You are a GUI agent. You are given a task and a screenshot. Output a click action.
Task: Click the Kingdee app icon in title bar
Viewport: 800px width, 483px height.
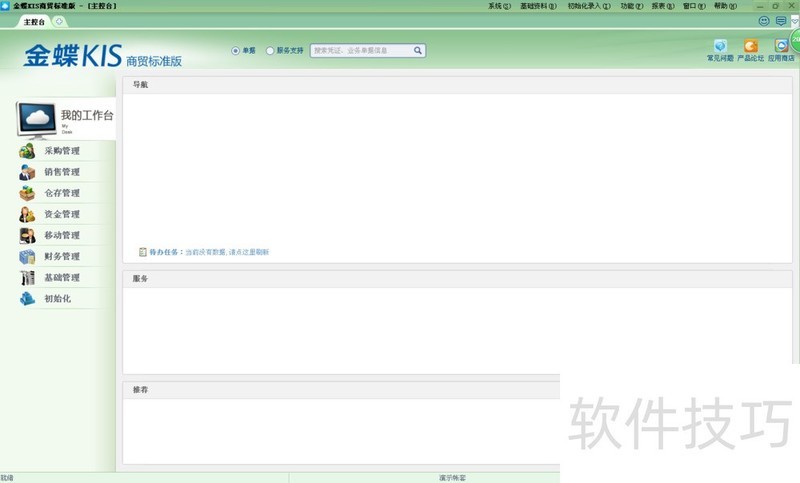pos(5,6)
